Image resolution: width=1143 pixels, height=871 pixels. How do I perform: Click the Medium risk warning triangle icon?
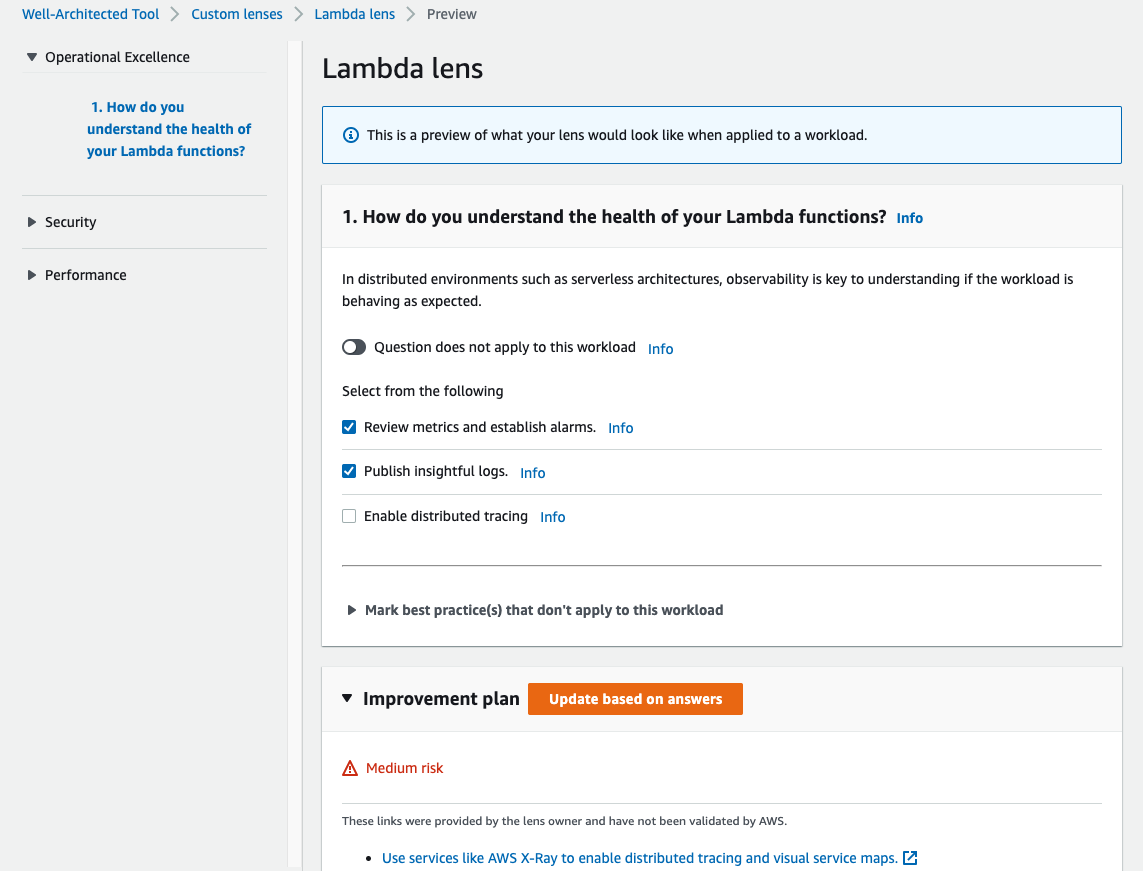click(x=349, y=767)
